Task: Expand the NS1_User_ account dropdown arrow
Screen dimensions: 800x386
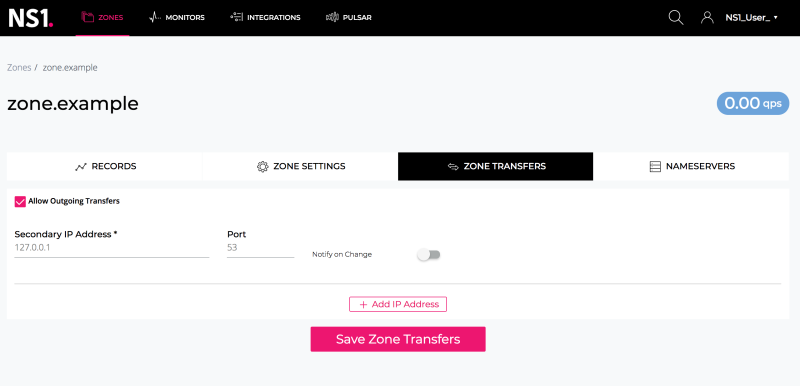Action: click(x=776, y=17)
